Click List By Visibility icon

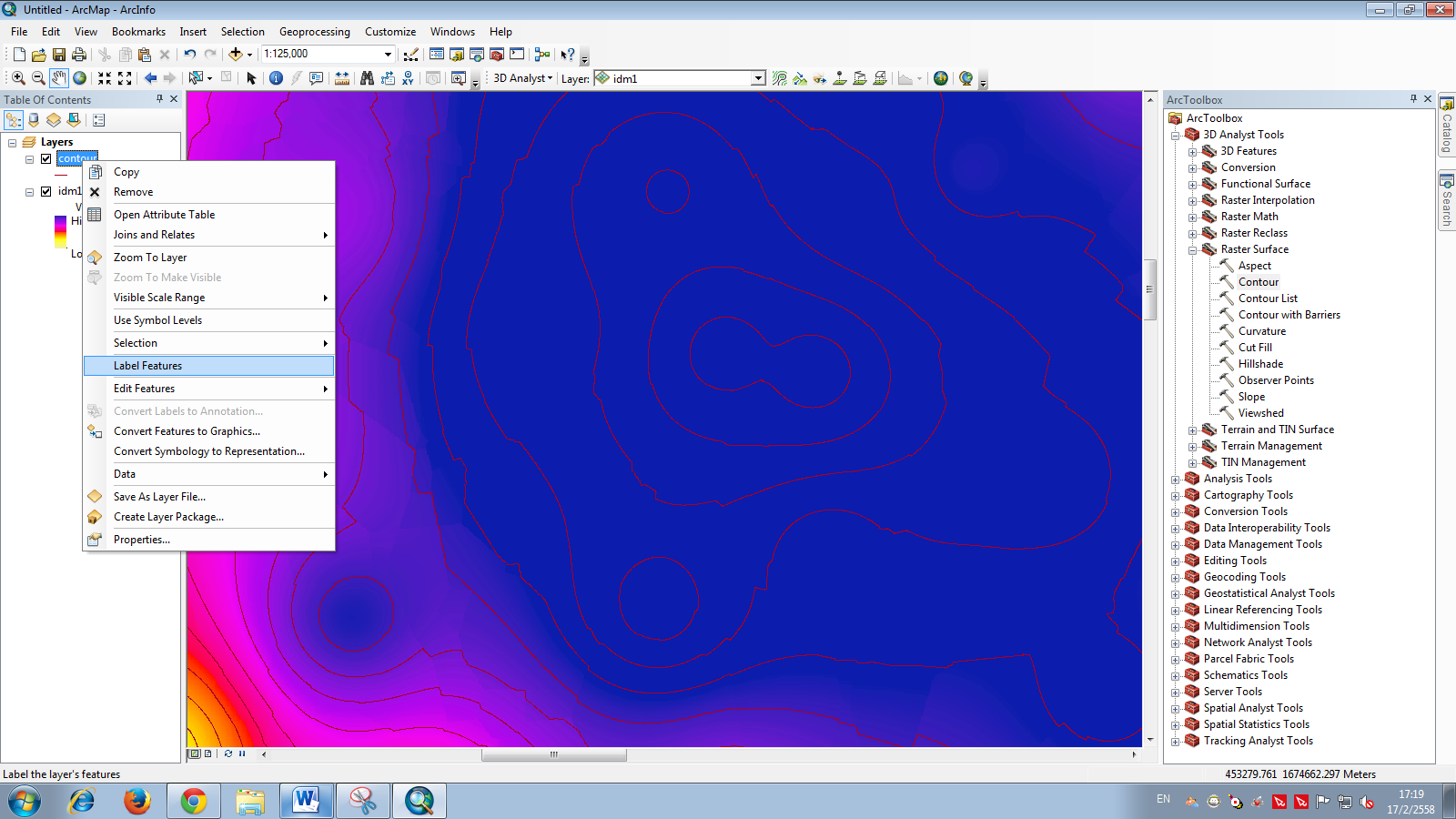click(x=54, y=120)
